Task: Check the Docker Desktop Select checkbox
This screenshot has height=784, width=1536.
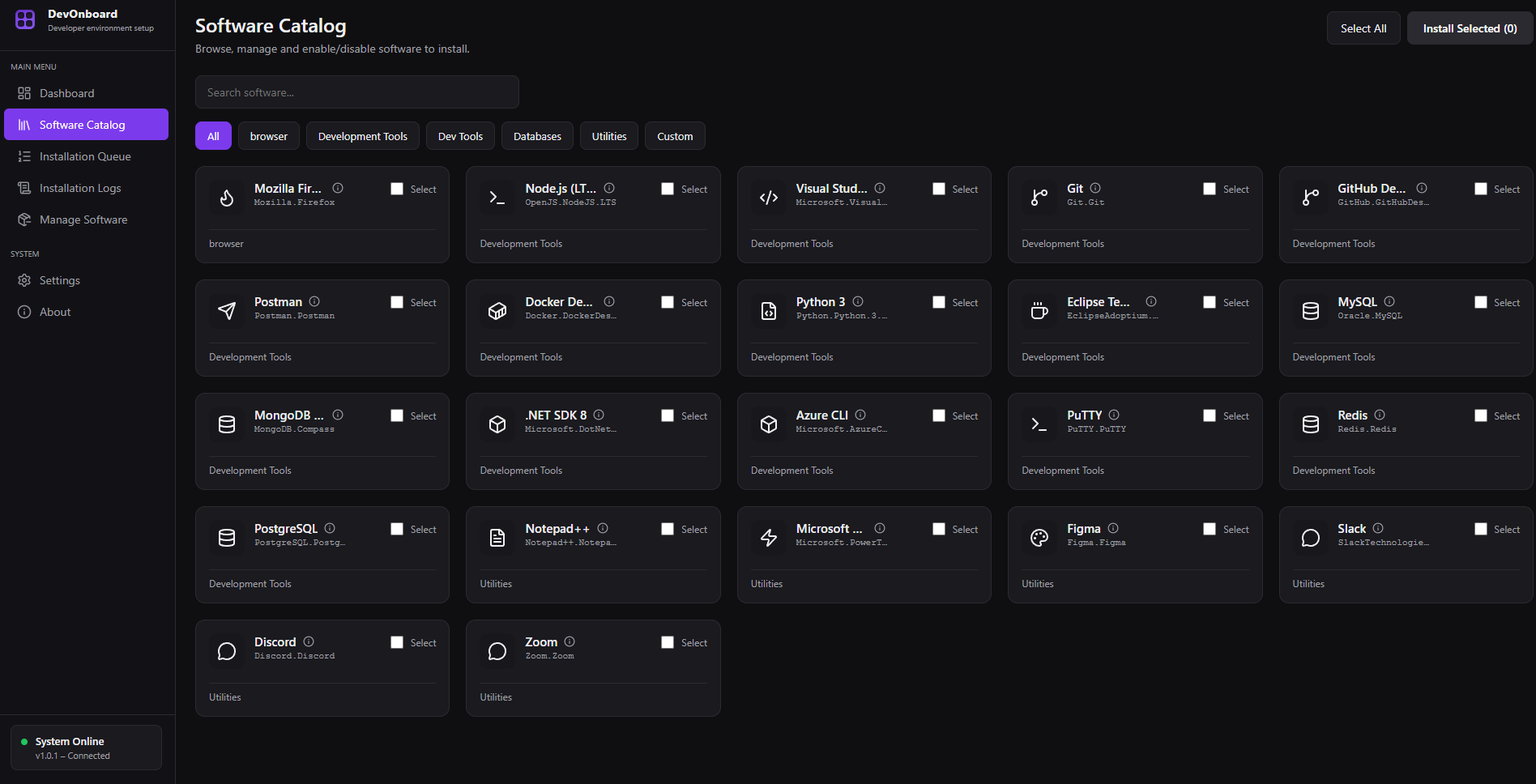Action: click(x=668, y=302)
